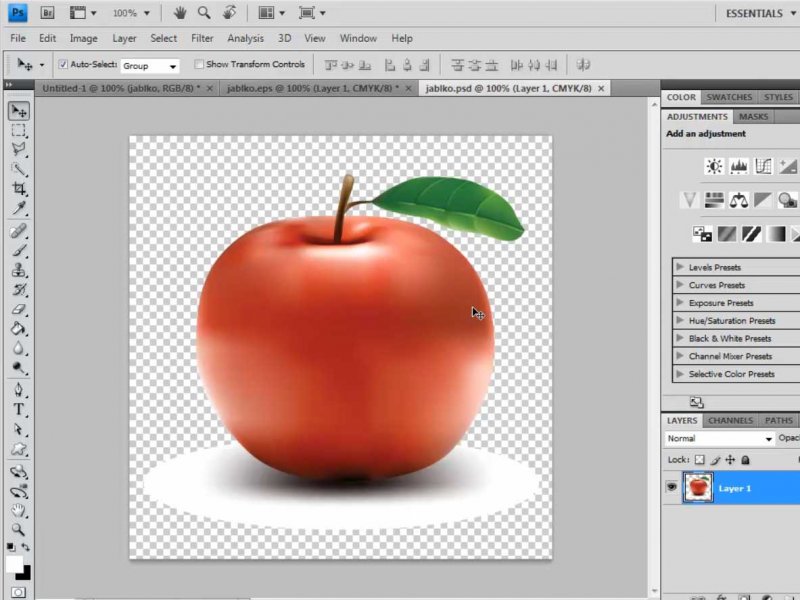The height and width of the screenshot is (600, 800).
Task: Switch to the jablko.eps document tab
Action: (x=312, y=88)
